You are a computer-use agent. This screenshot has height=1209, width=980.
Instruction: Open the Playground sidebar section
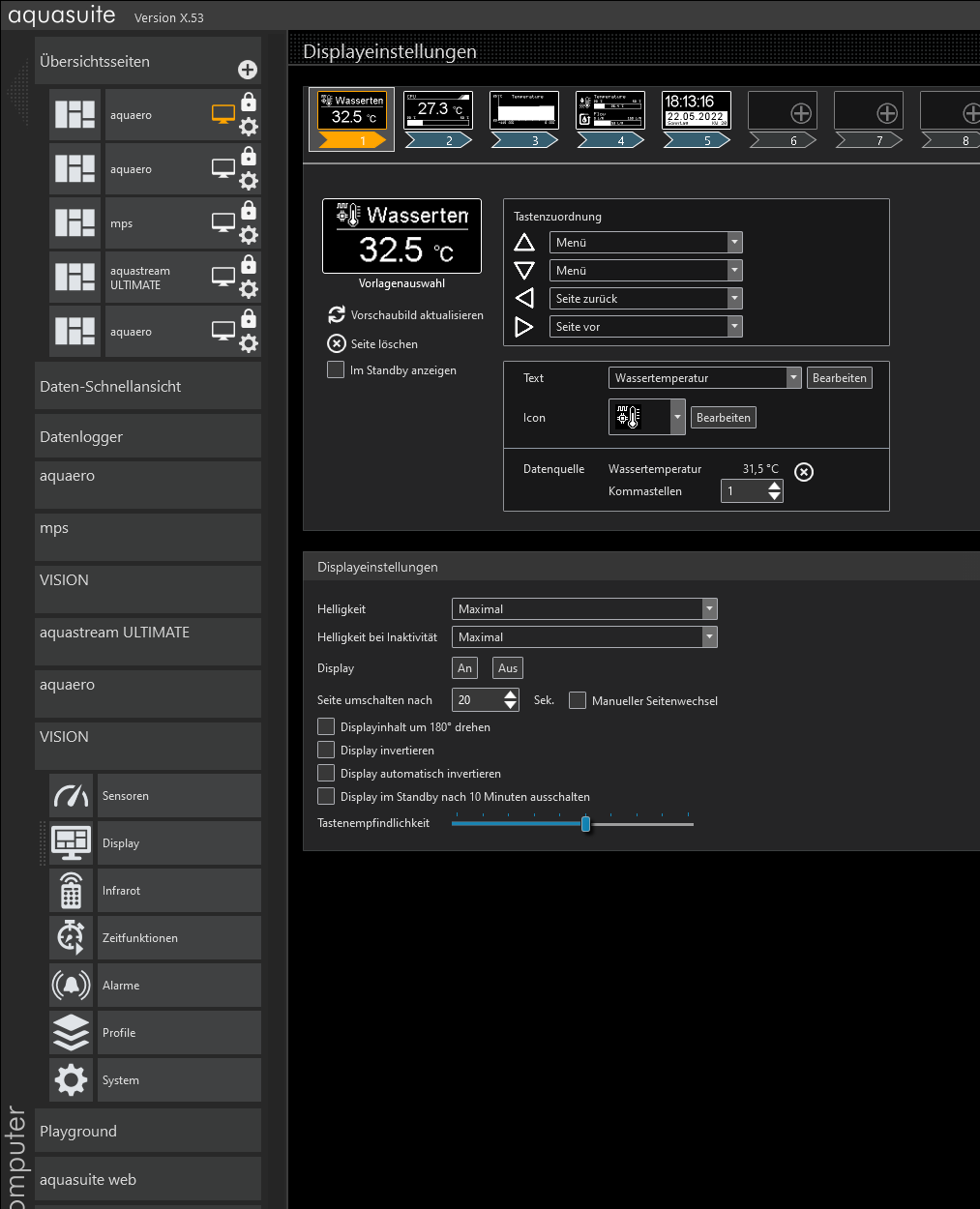[147, 1131]
